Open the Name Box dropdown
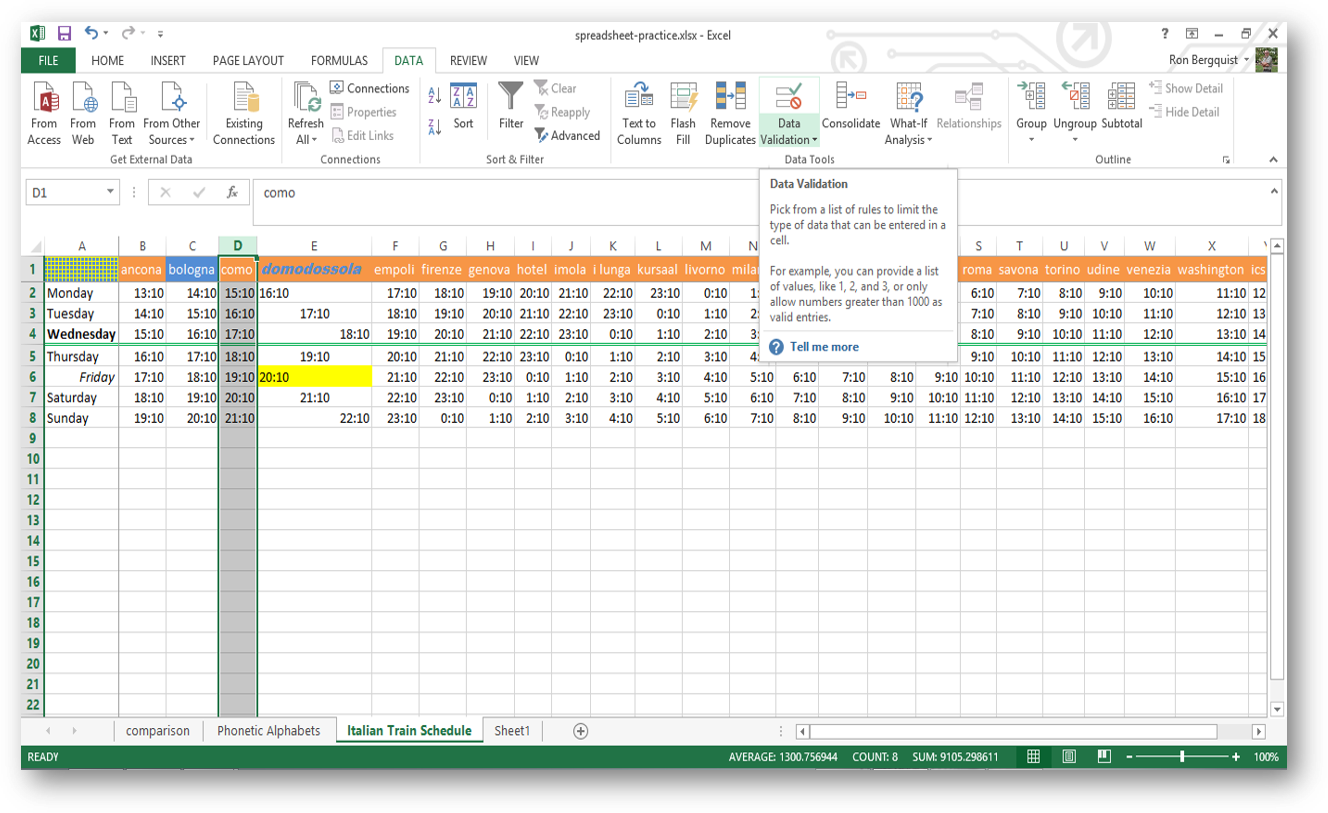Image resolution: width=1328 pixels, height=813 pixels. click(x=111, y=192)
